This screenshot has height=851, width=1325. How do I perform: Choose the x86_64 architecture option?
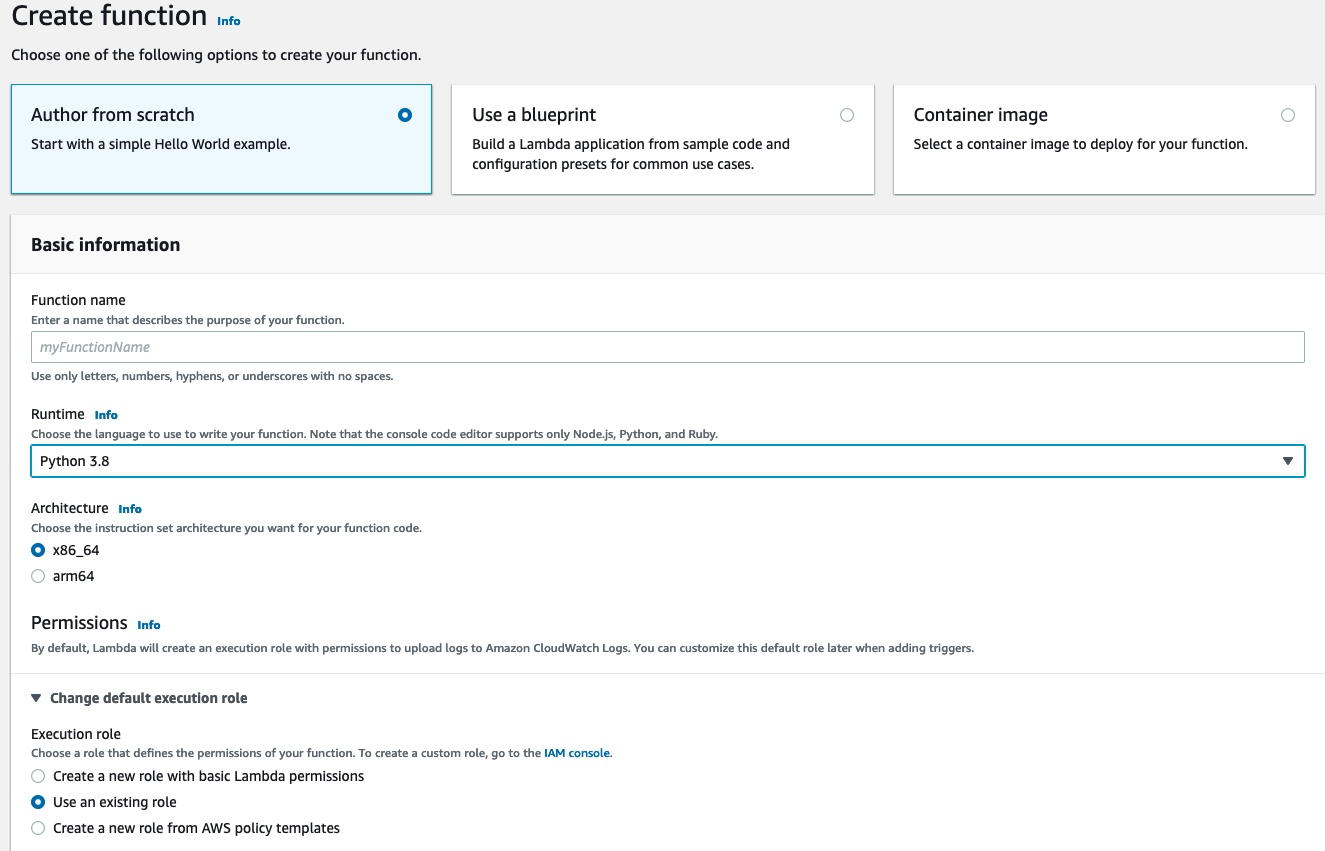[x=38, y=550]
